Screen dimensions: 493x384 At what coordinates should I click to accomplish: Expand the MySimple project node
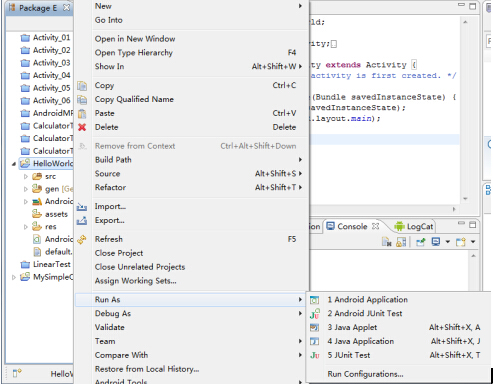coord(14,277)
